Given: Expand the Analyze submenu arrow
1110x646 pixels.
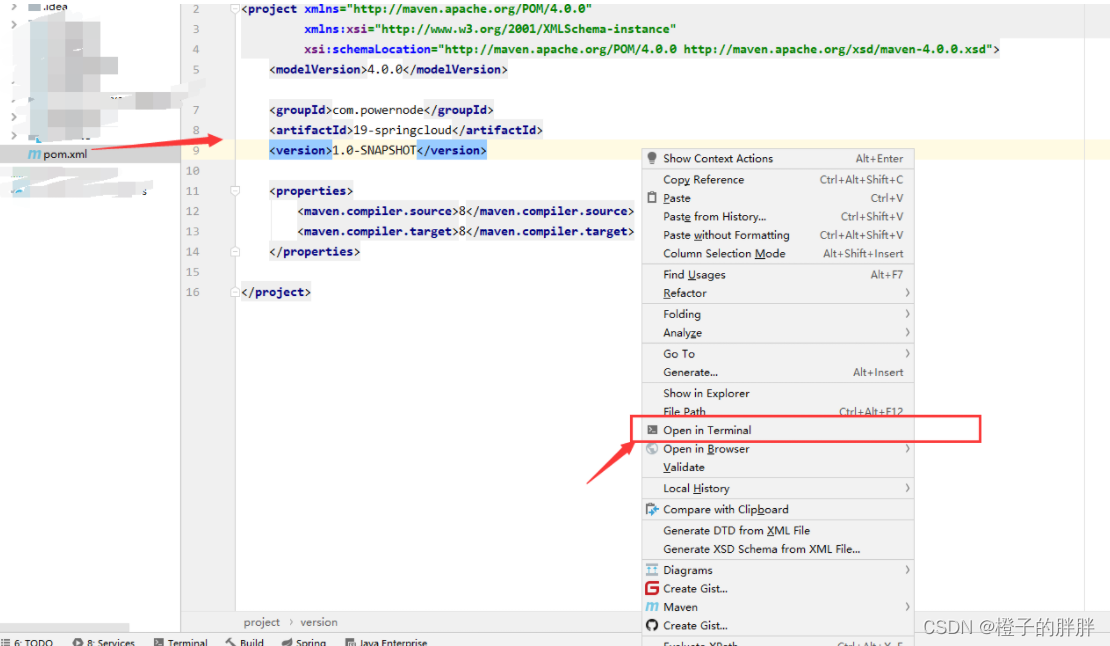Looking at the screenshot, I should (907, 332).
